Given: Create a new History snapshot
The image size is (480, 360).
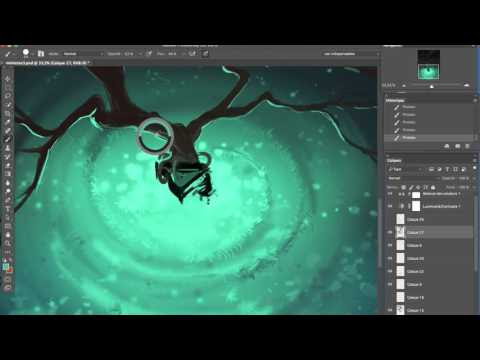Looking at the screenshot, I should [457, 146].
